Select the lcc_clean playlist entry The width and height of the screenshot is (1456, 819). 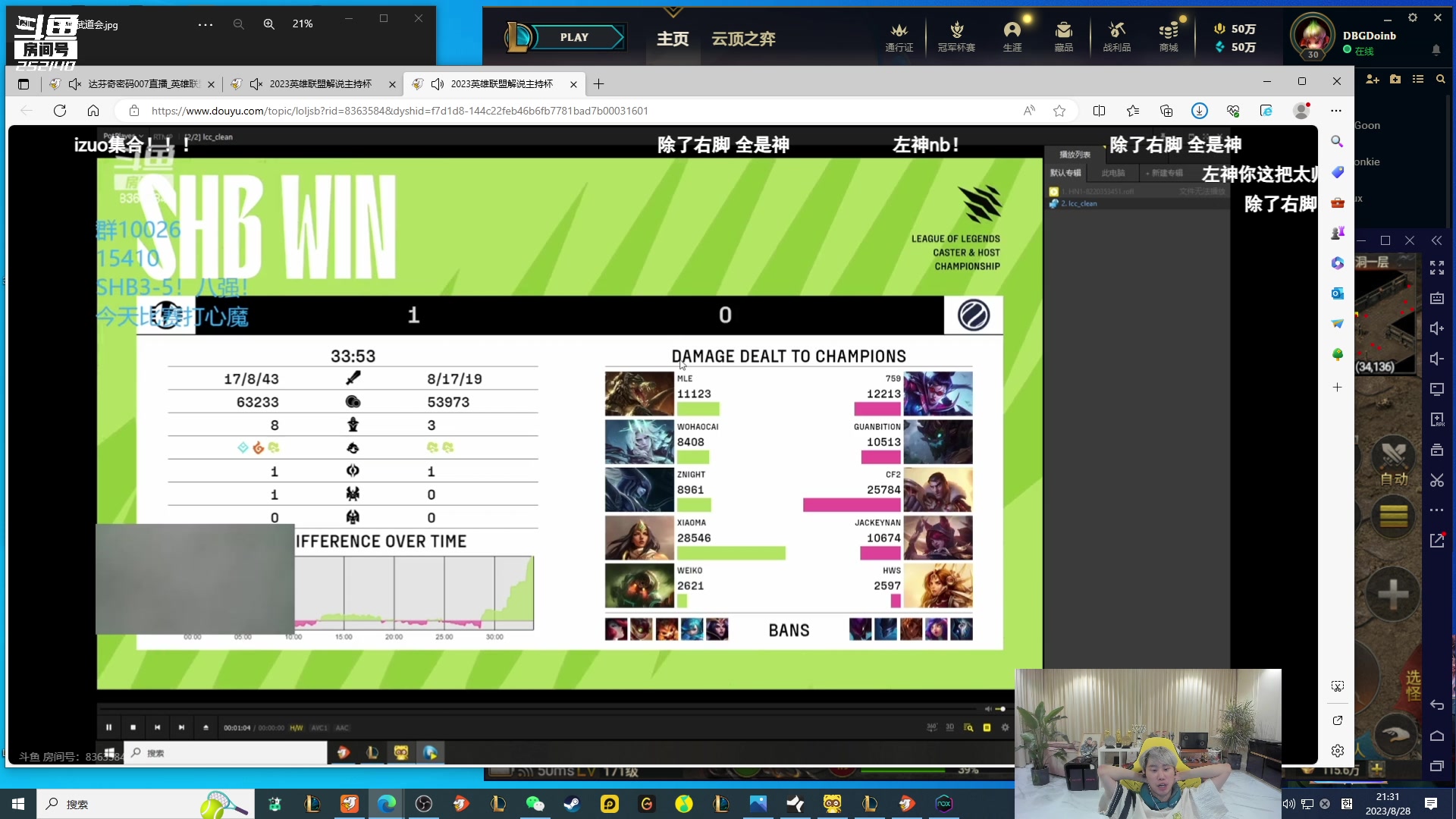click(x=1078, y=203)
